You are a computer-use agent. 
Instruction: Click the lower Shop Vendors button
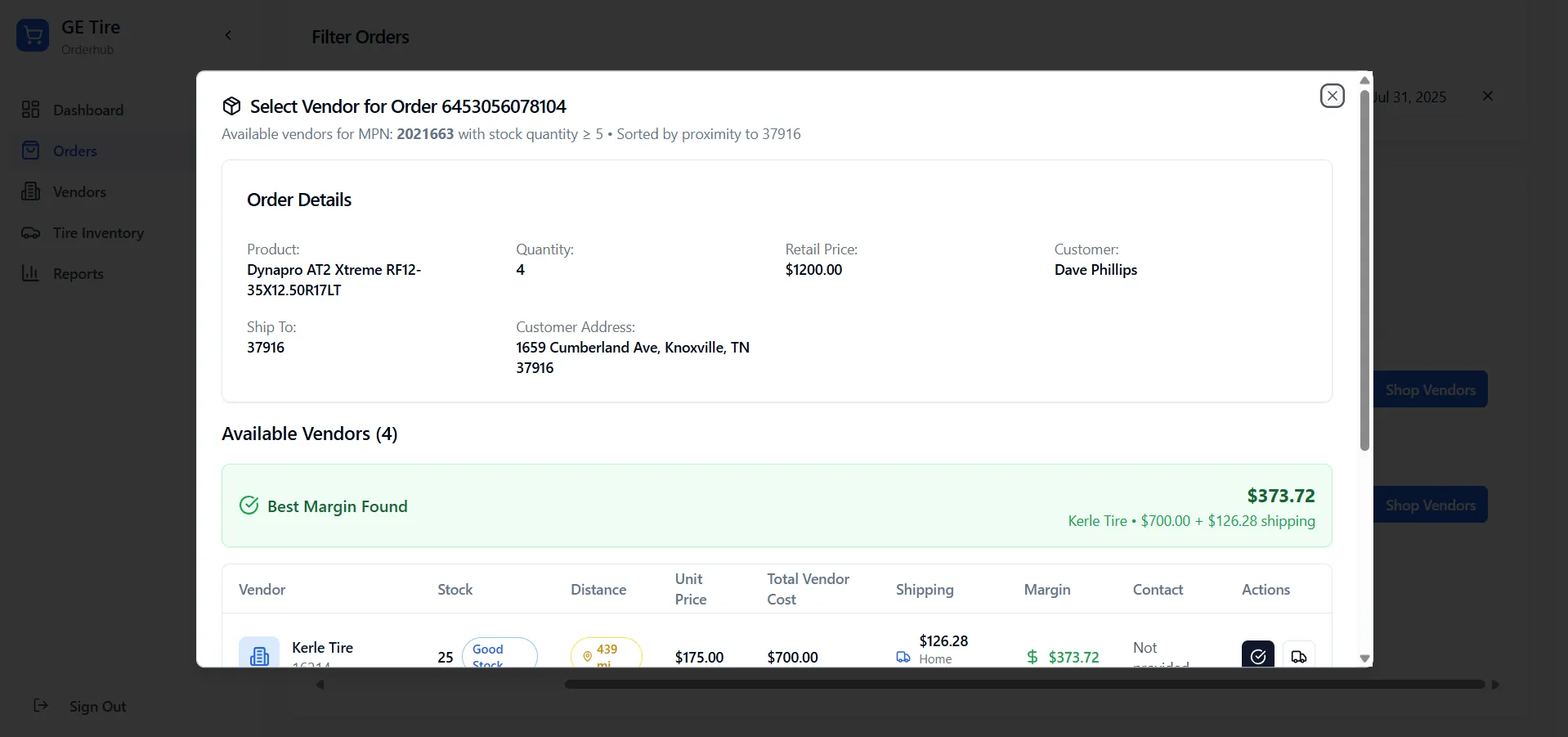click(x=1431, y=505)
